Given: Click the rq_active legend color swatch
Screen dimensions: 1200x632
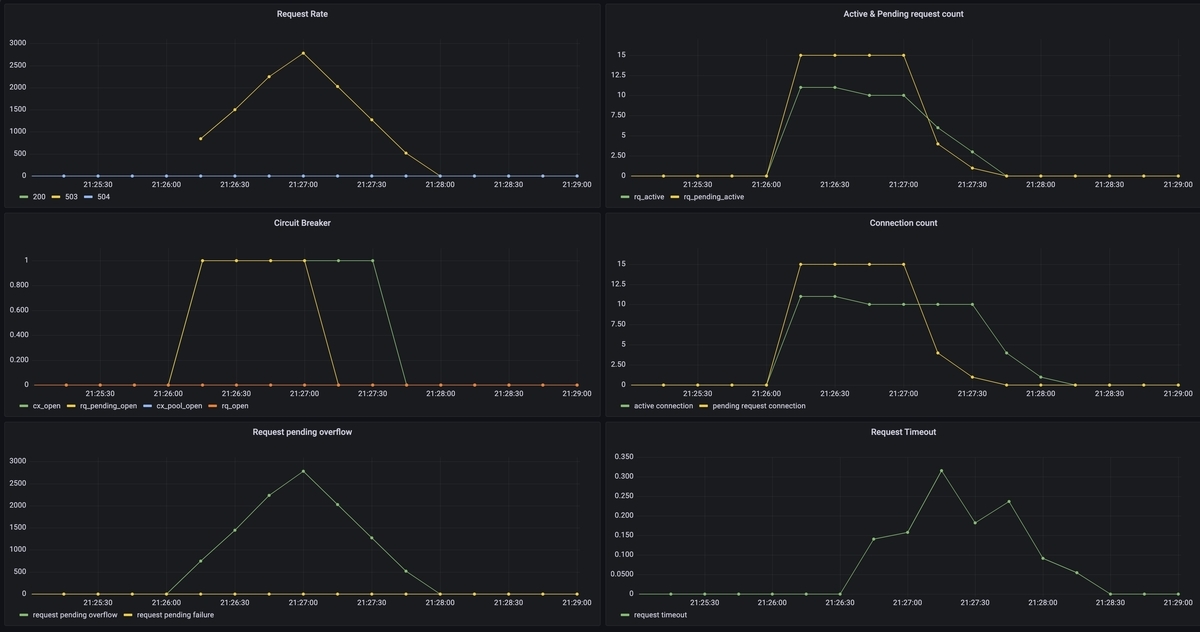Looking at the screenshot, I should coord(625,197).
